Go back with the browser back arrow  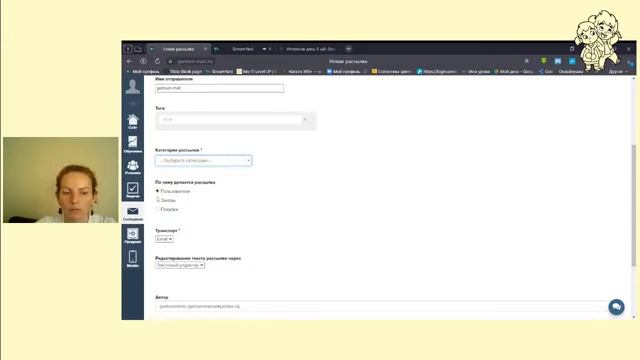coord(129,61)
